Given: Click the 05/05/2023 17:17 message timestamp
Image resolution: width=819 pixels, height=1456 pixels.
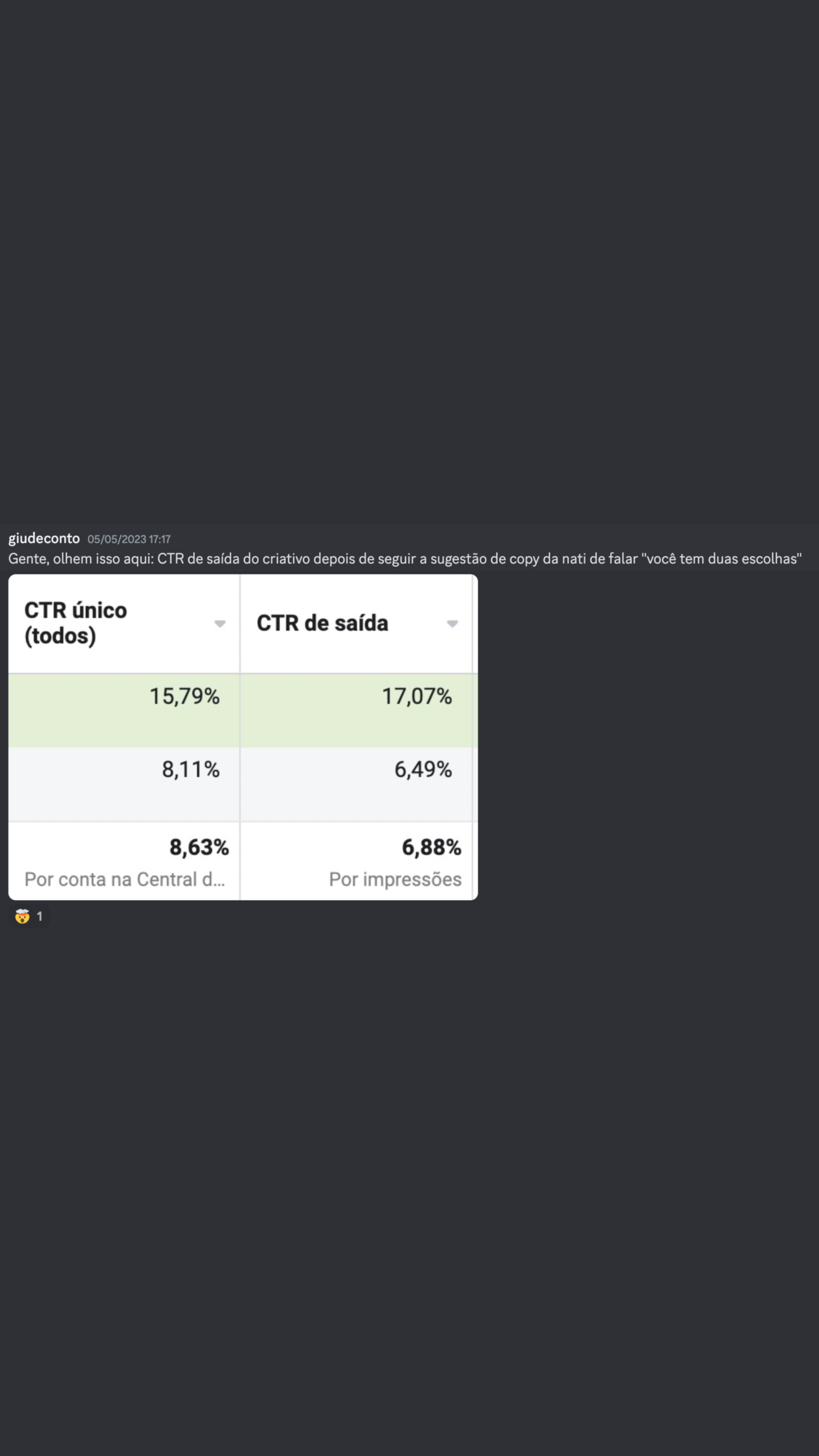Looking at the screenshot, I should coord(129,539).
